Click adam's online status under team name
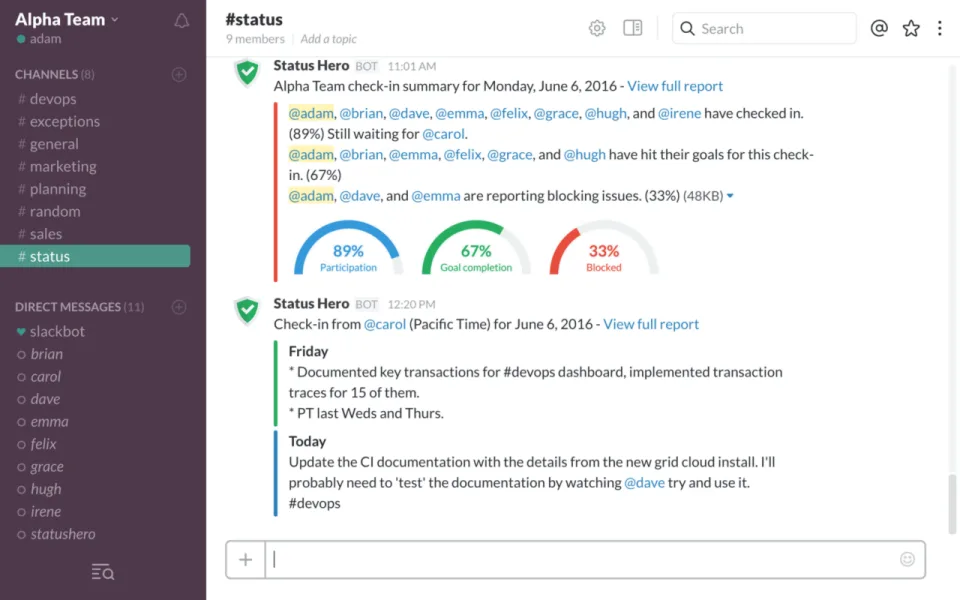Image resolution: width=960 pixels, height=600 pixels. (x=39, y=39)
